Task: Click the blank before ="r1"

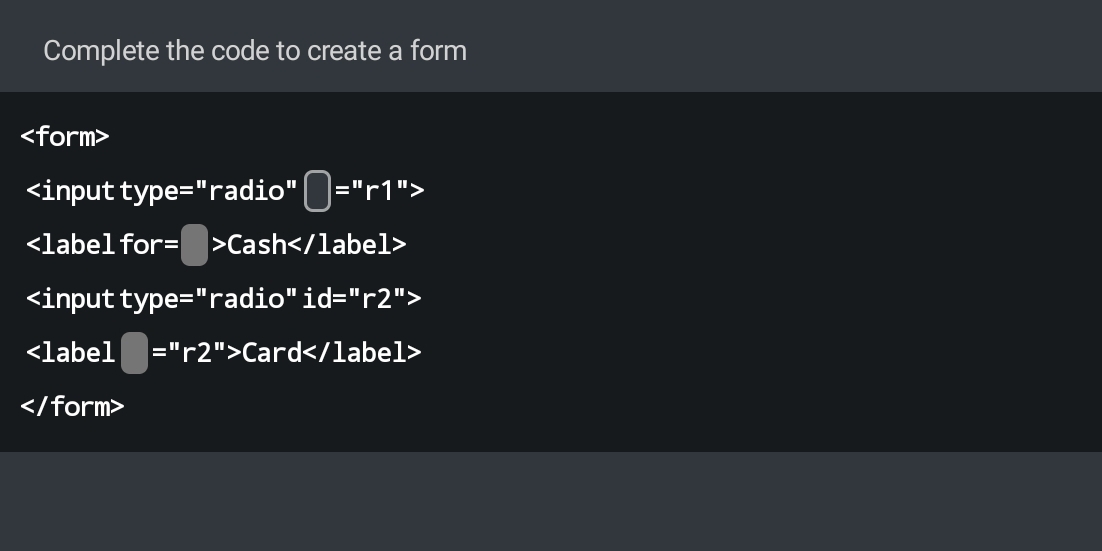Action: coord(317,191)
